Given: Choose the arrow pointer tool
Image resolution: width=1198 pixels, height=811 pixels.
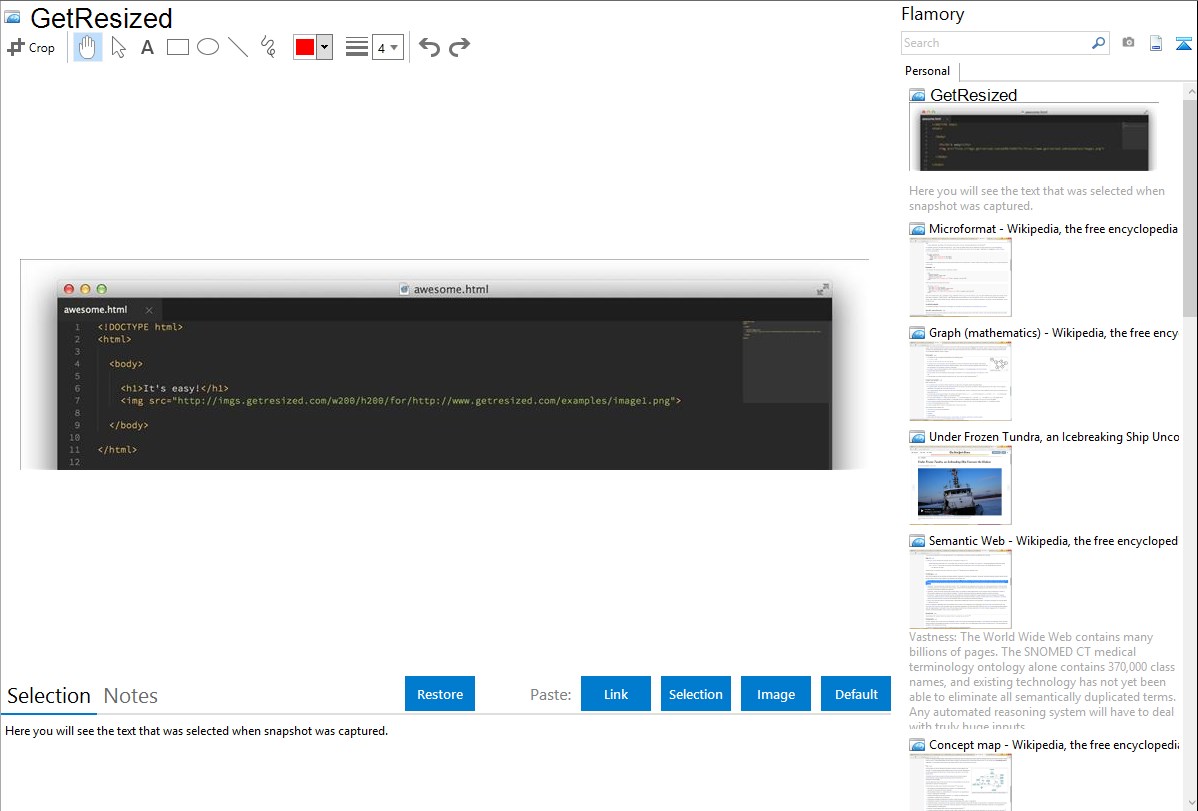Looking at the screenshot, I should pyautogui.click(x=118, y=47).
